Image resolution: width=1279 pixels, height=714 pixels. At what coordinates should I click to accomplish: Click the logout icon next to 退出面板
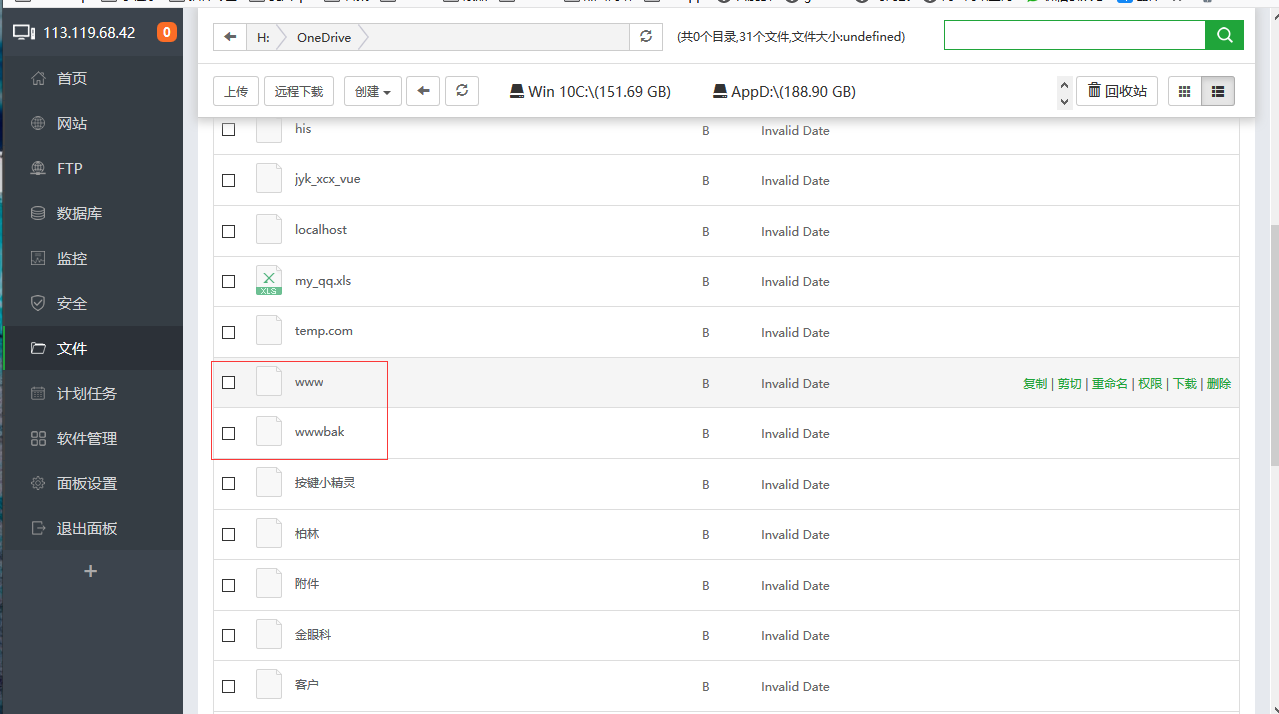[x=38, y=528]
